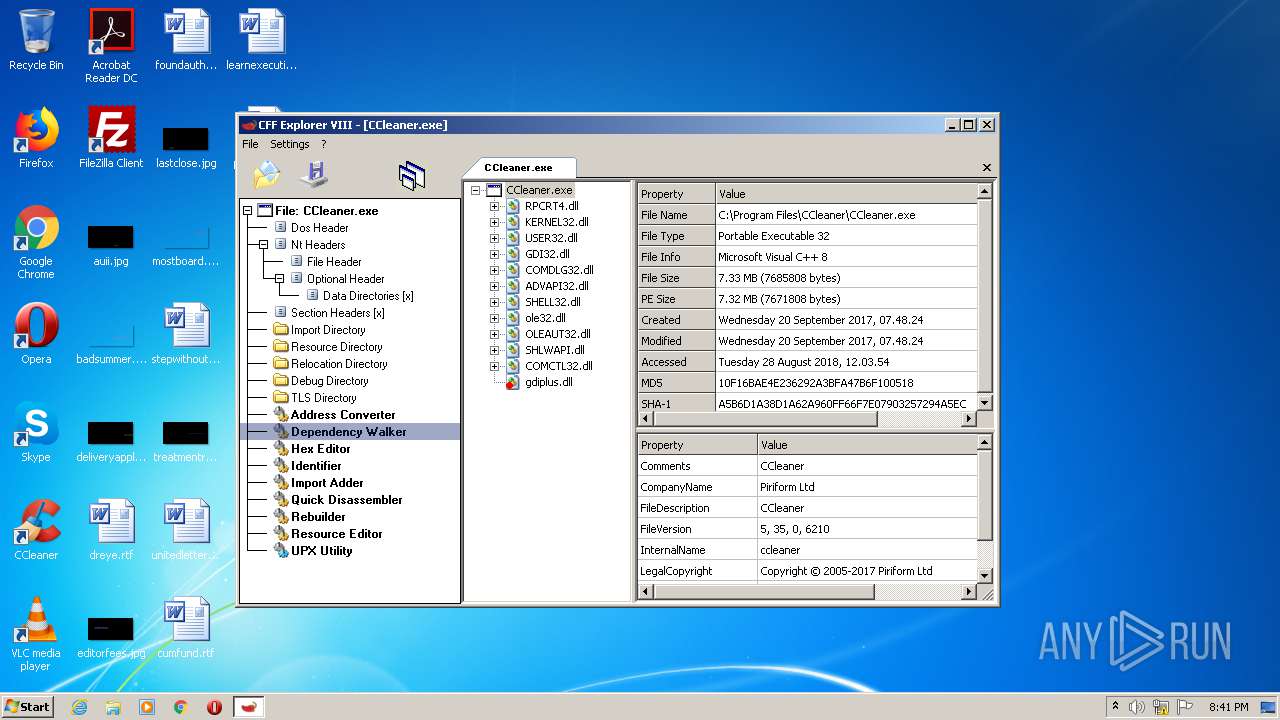Open the Hex Editor tool
Viewport: 1280px width, 720px height.
320,449
